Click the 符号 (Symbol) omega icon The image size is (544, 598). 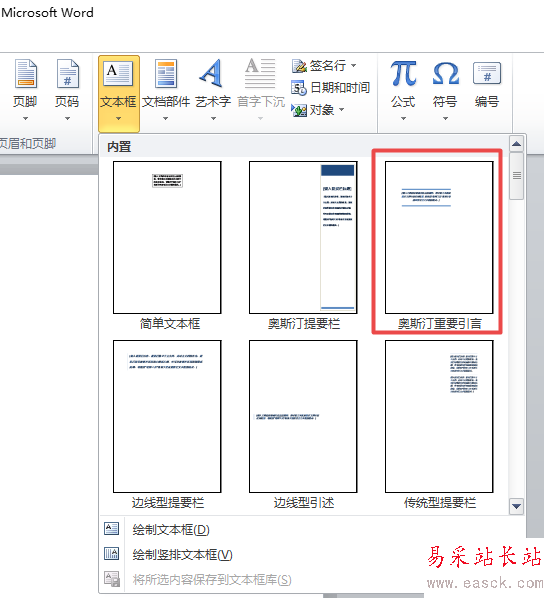(x=445, y=73)
